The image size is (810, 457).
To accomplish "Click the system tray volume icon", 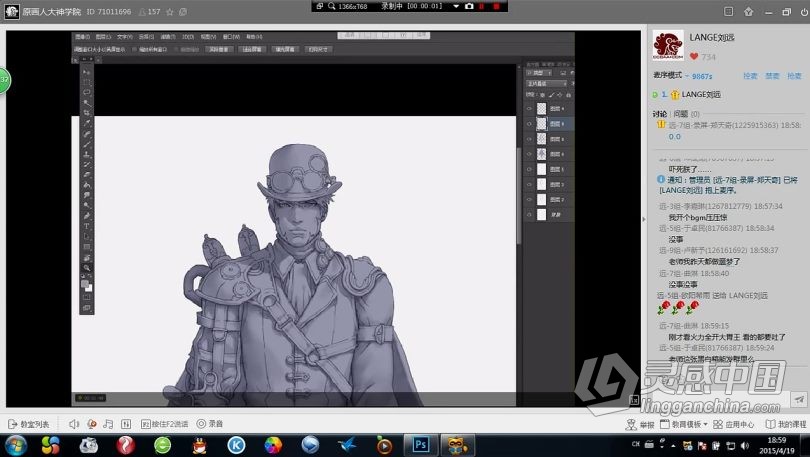I will click(744, 445).
